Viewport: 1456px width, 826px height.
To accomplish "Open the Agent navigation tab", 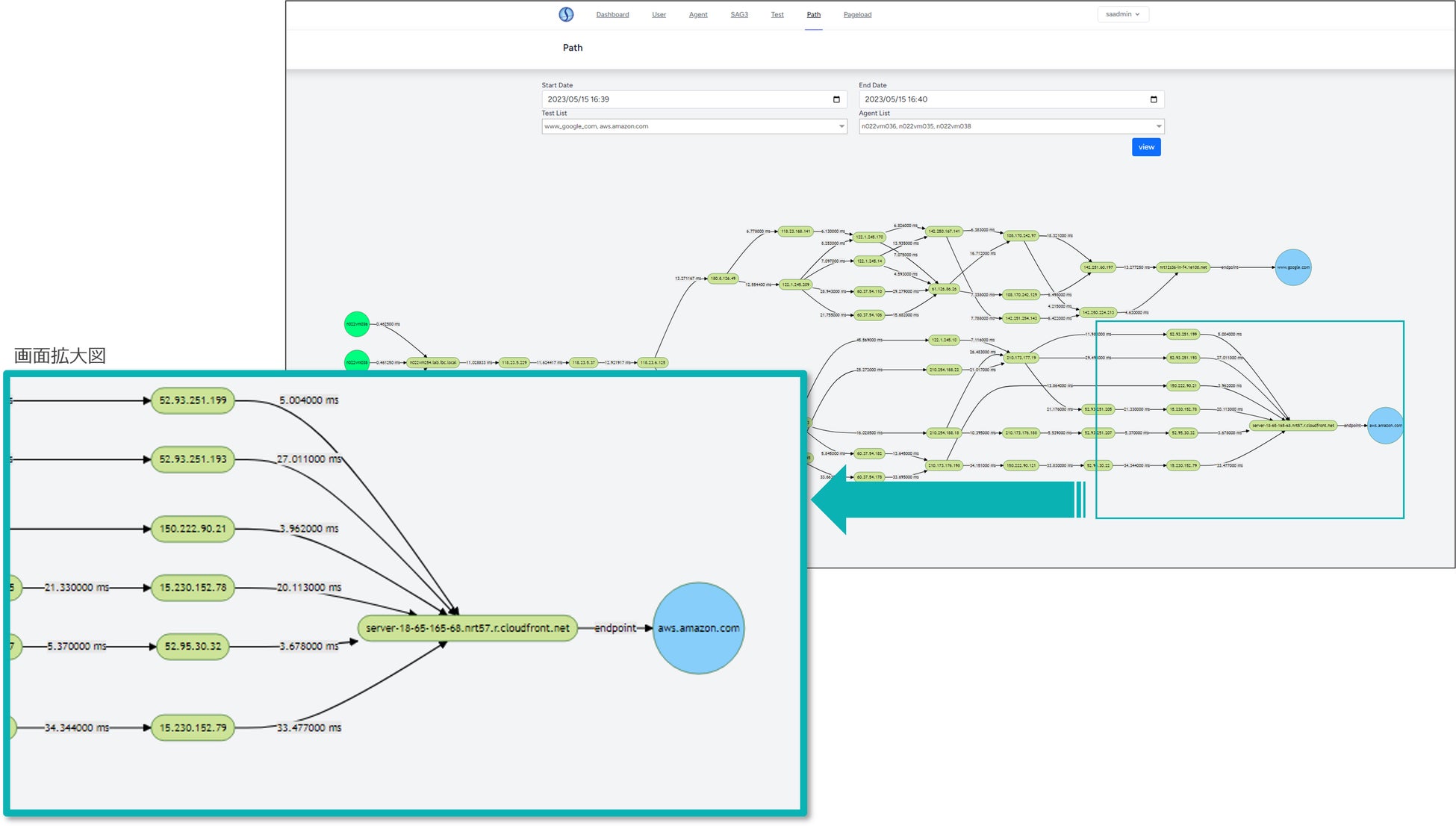I will (698, 15).
